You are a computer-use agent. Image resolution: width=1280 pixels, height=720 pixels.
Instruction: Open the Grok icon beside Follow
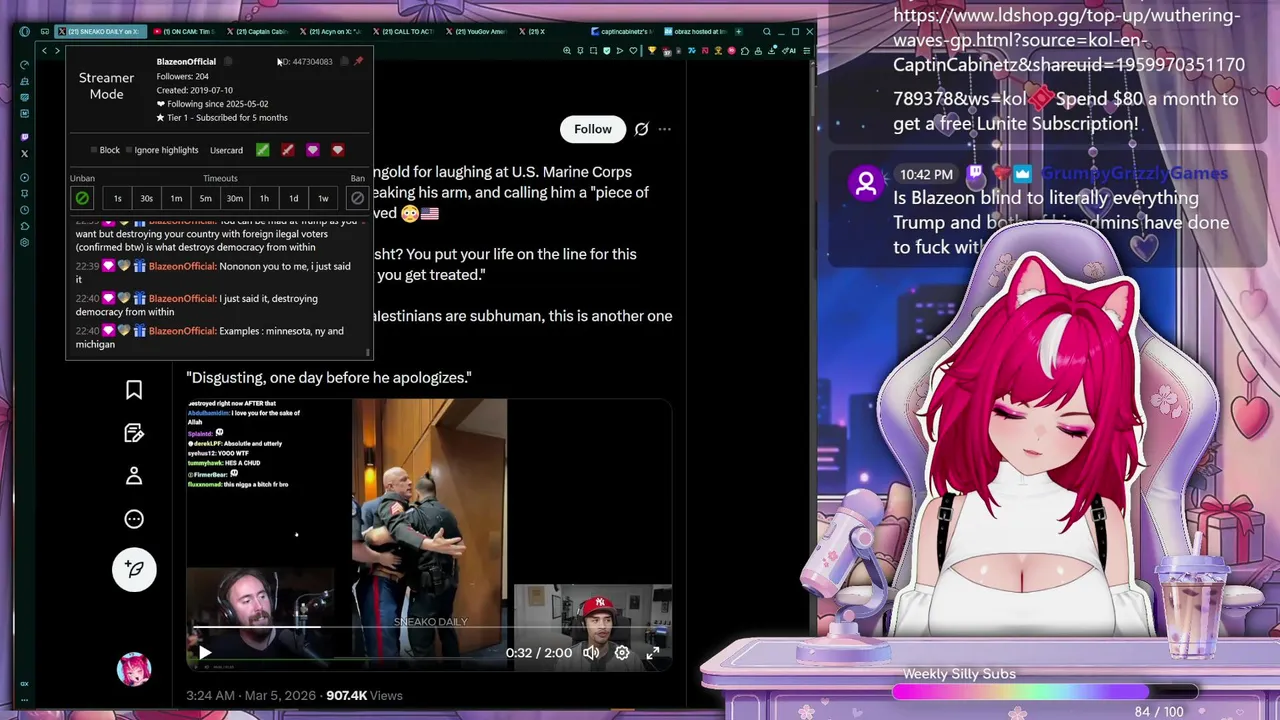point(641,129)
